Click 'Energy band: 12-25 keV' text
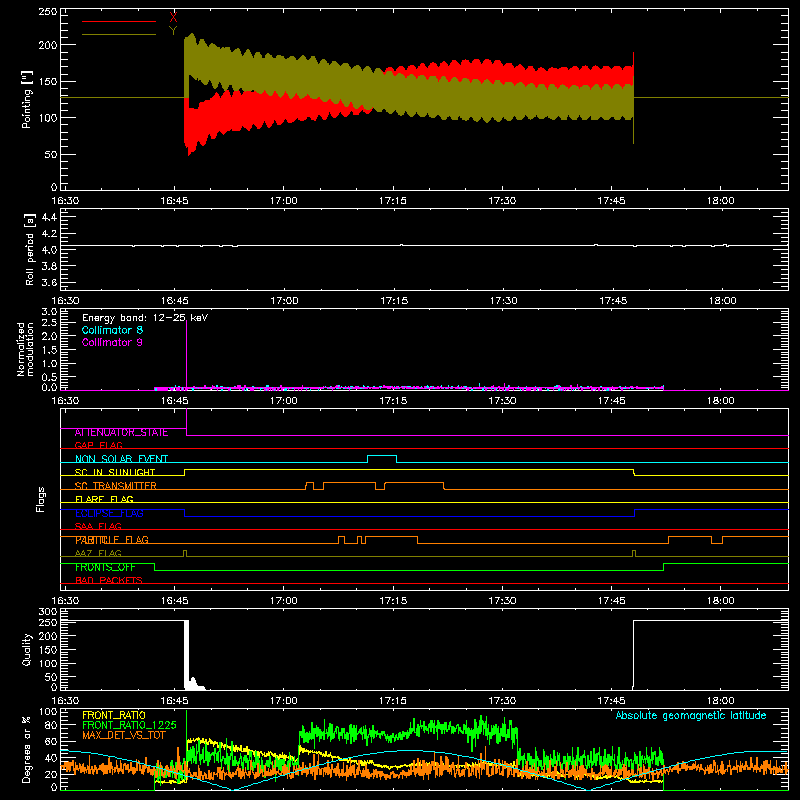The width and height of the screenshot is (800, 800). click(145, 318)
